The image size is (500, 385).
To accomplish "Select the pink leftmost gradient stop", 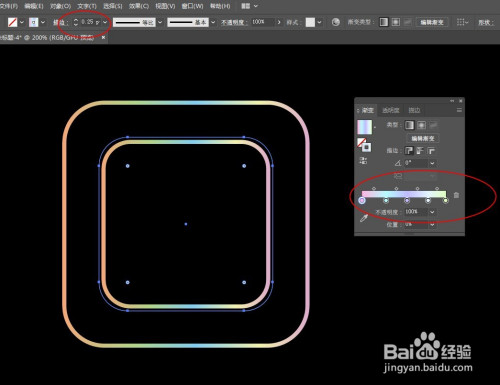I will point(362,200).
